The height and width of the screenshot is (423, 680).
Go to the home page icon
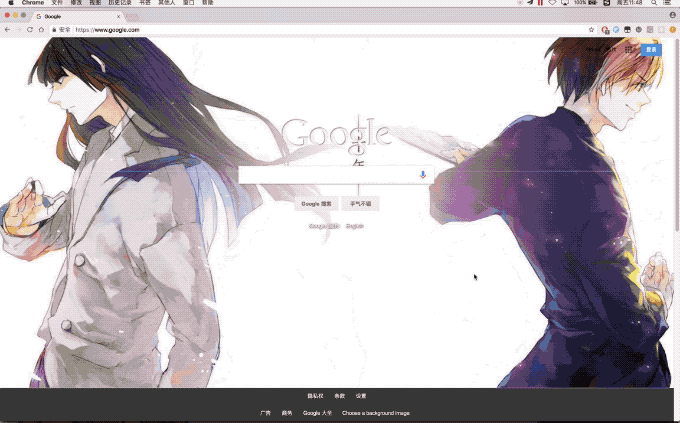click(x=41, y=30)
